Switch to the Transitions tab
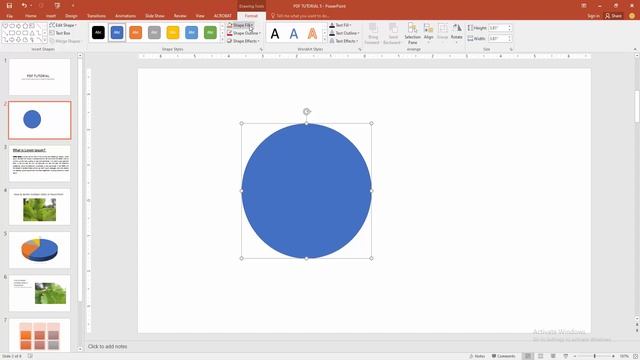Screen dimensions: 640x360 tap(96, 16)
